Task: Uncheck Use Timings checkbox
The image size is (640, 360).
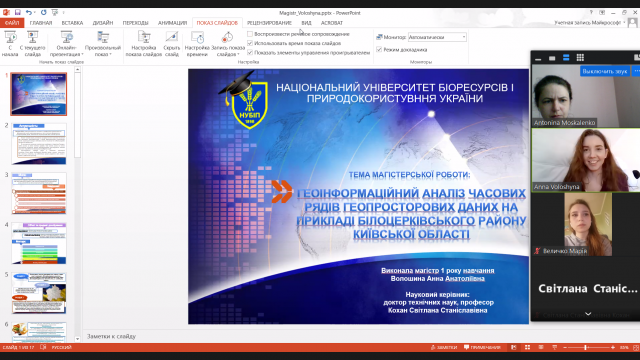Action: [250, 43]
